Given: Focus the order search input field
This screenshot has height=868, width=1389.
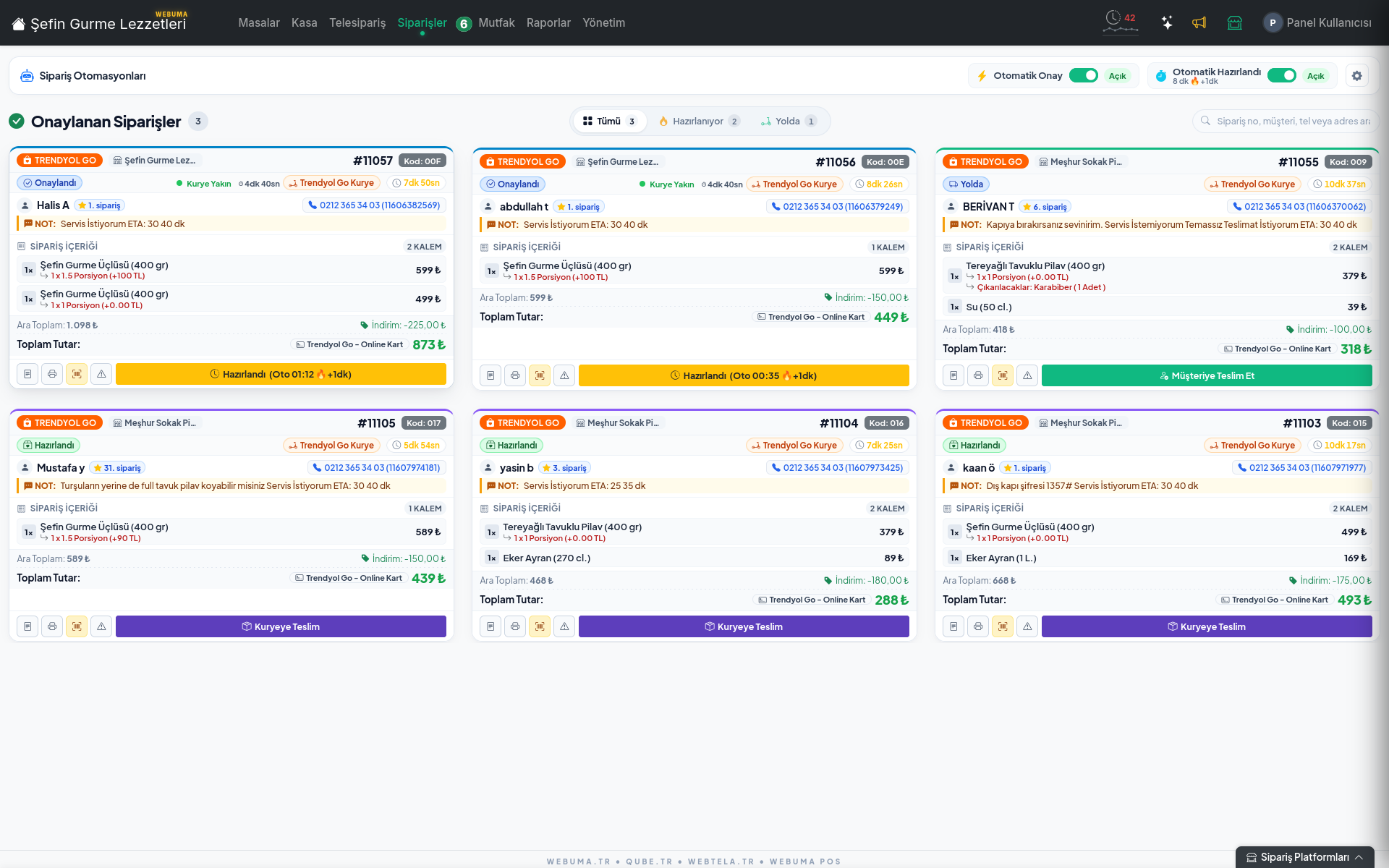Looking at the screenshot, I should click(x=1286, y=122).
